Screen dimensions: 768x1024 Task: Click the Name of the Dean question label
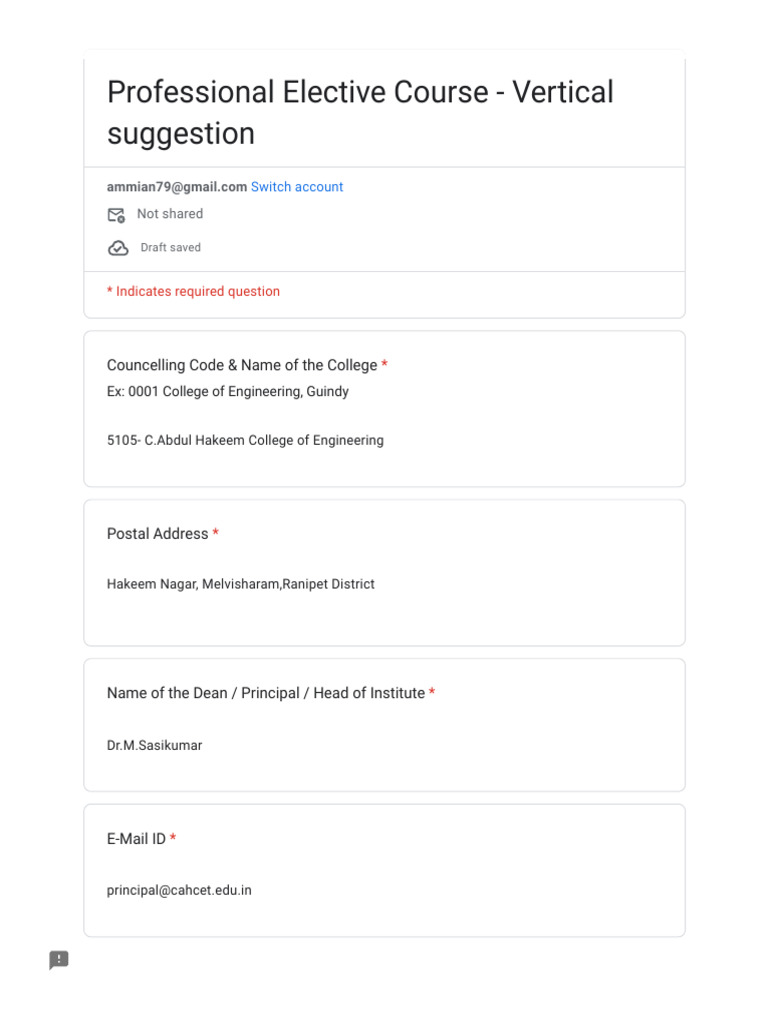coord(265,693)
